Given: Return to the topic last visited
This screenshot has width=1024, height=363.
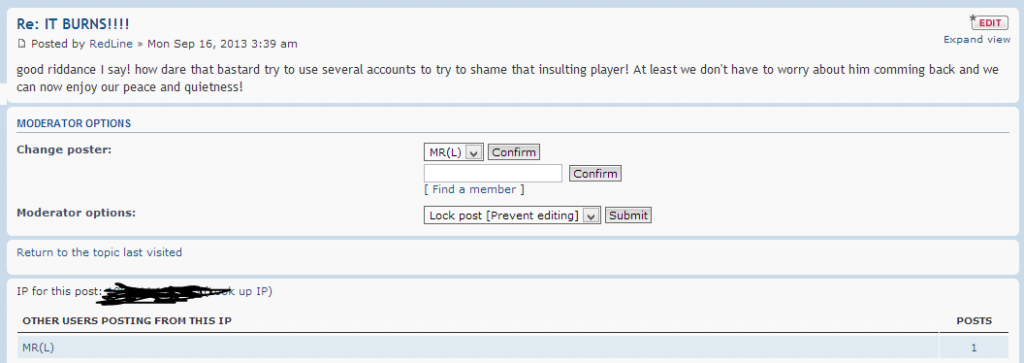Looking at the screenshot, I should point(99,252).
